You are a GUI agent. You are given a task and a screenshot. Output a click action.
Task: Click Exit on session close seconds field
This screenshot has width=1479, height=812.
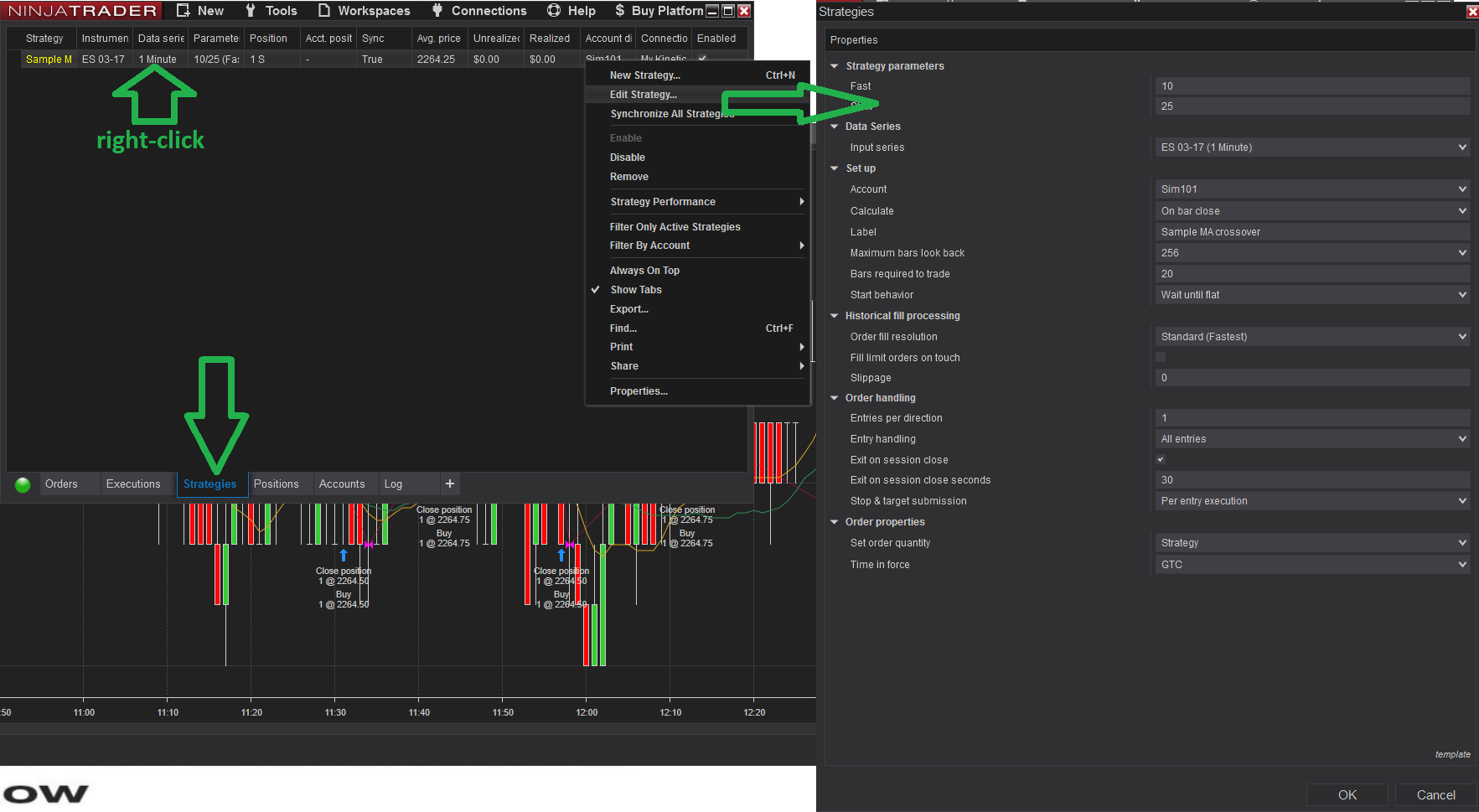click(1312, 480)
